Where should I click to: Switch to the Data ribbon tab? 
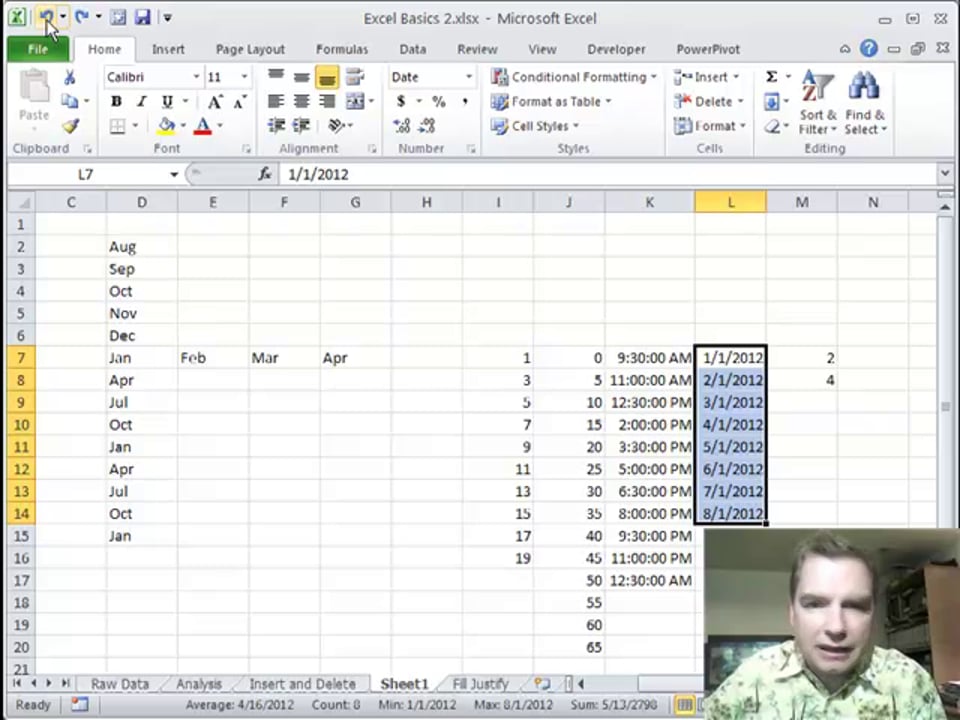(x=413, y=49)
